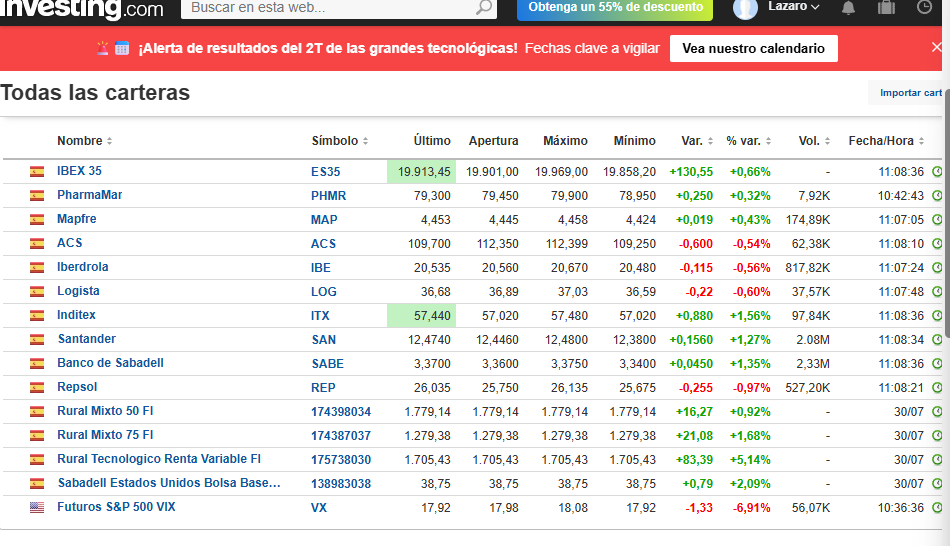
Task: Click the Spain flag beside IBEX 35
Action: 37,171
